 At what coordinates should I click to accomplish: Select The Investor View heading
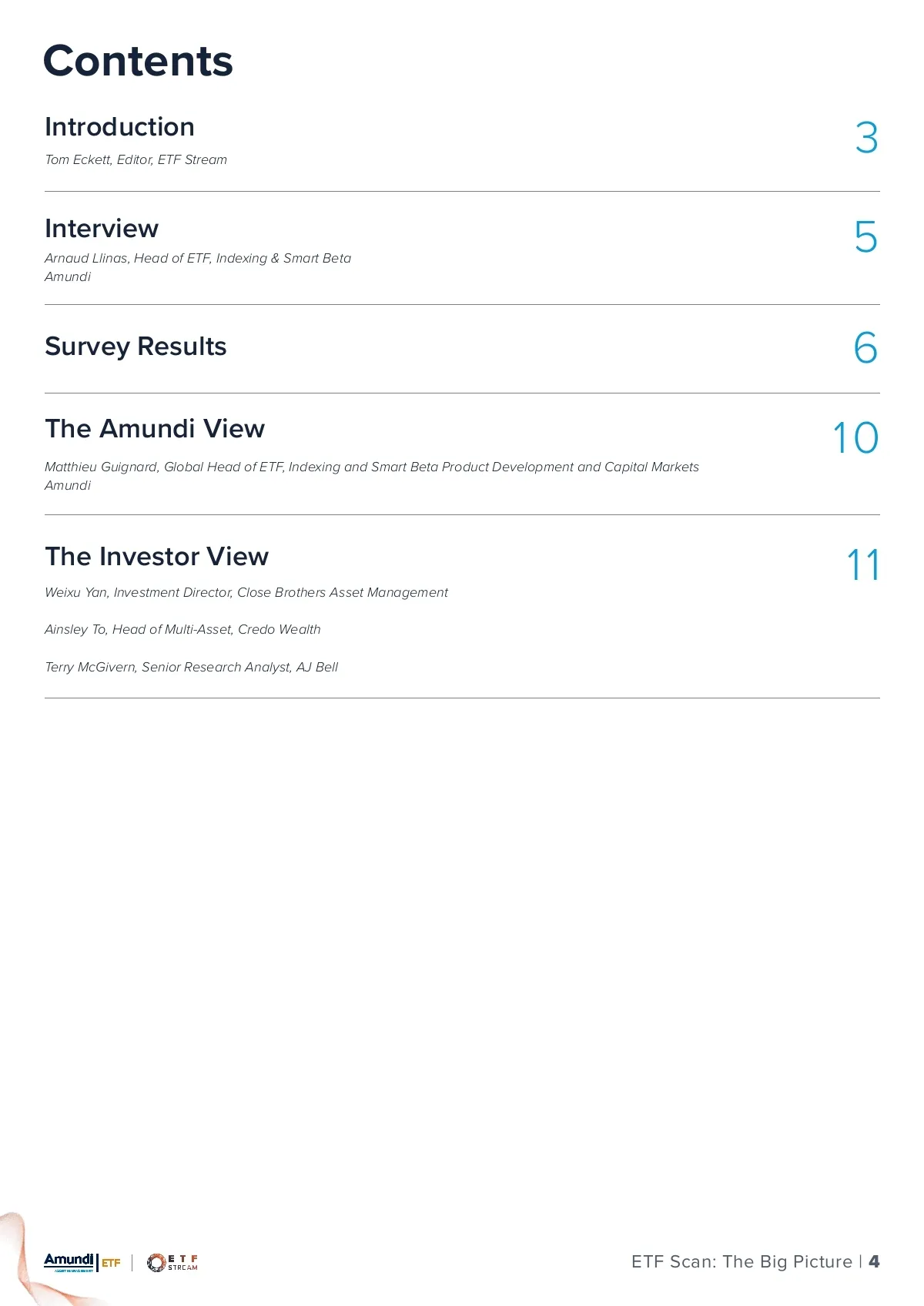157,556
